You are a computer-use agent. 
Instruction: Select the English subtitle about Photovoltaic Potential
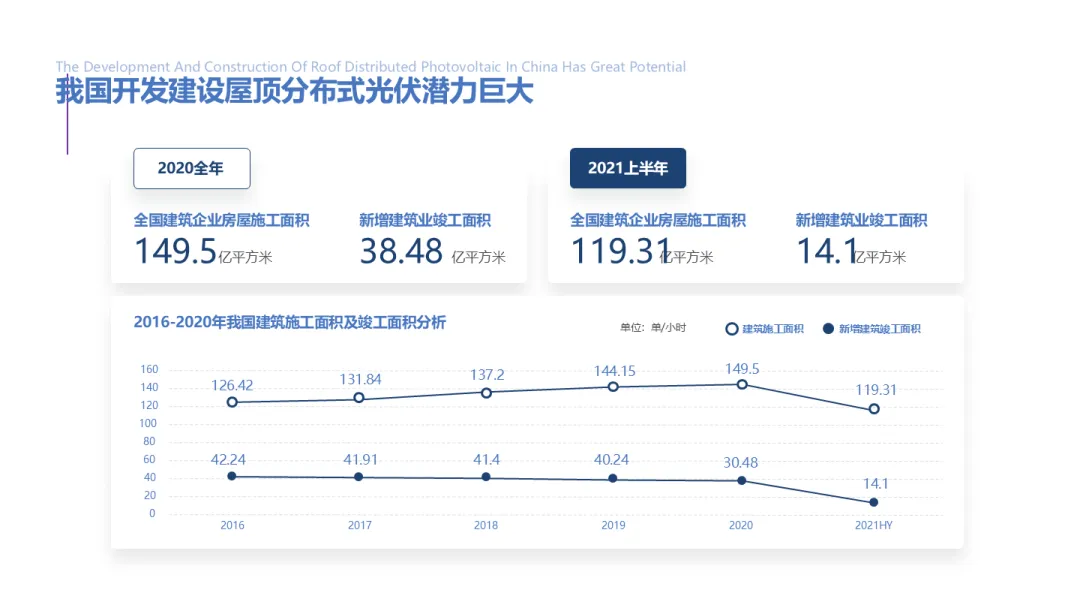(x=371, y=67)
